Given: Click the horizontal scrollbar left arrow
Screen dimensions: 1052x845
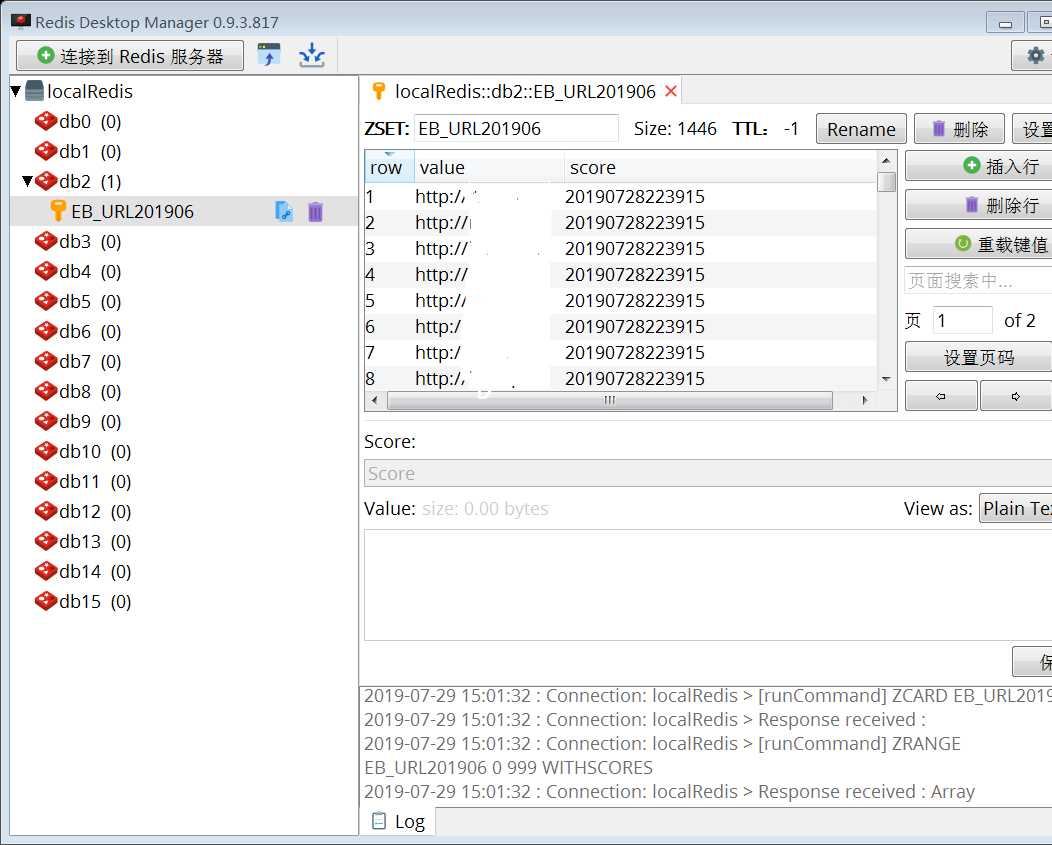Looking at the screenshot, I should (374, 400).
